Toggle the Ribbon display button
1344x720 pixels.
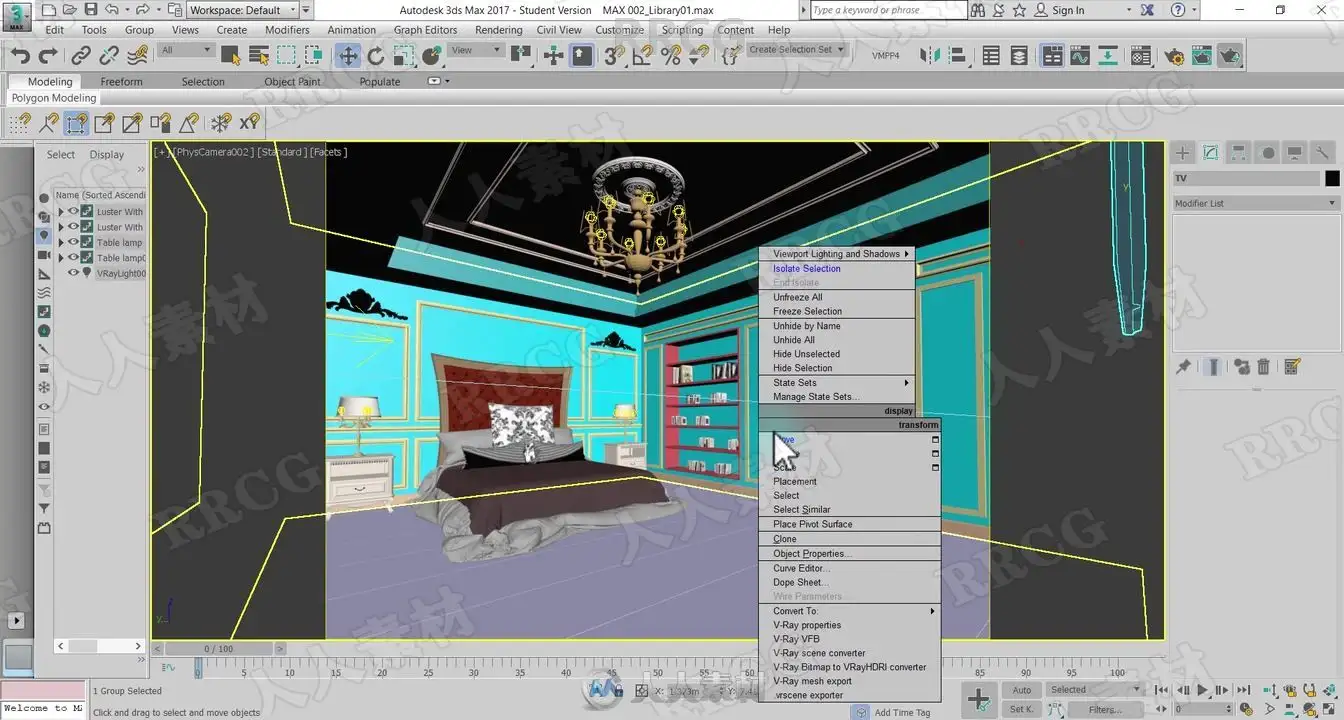tap(1052, 56)
